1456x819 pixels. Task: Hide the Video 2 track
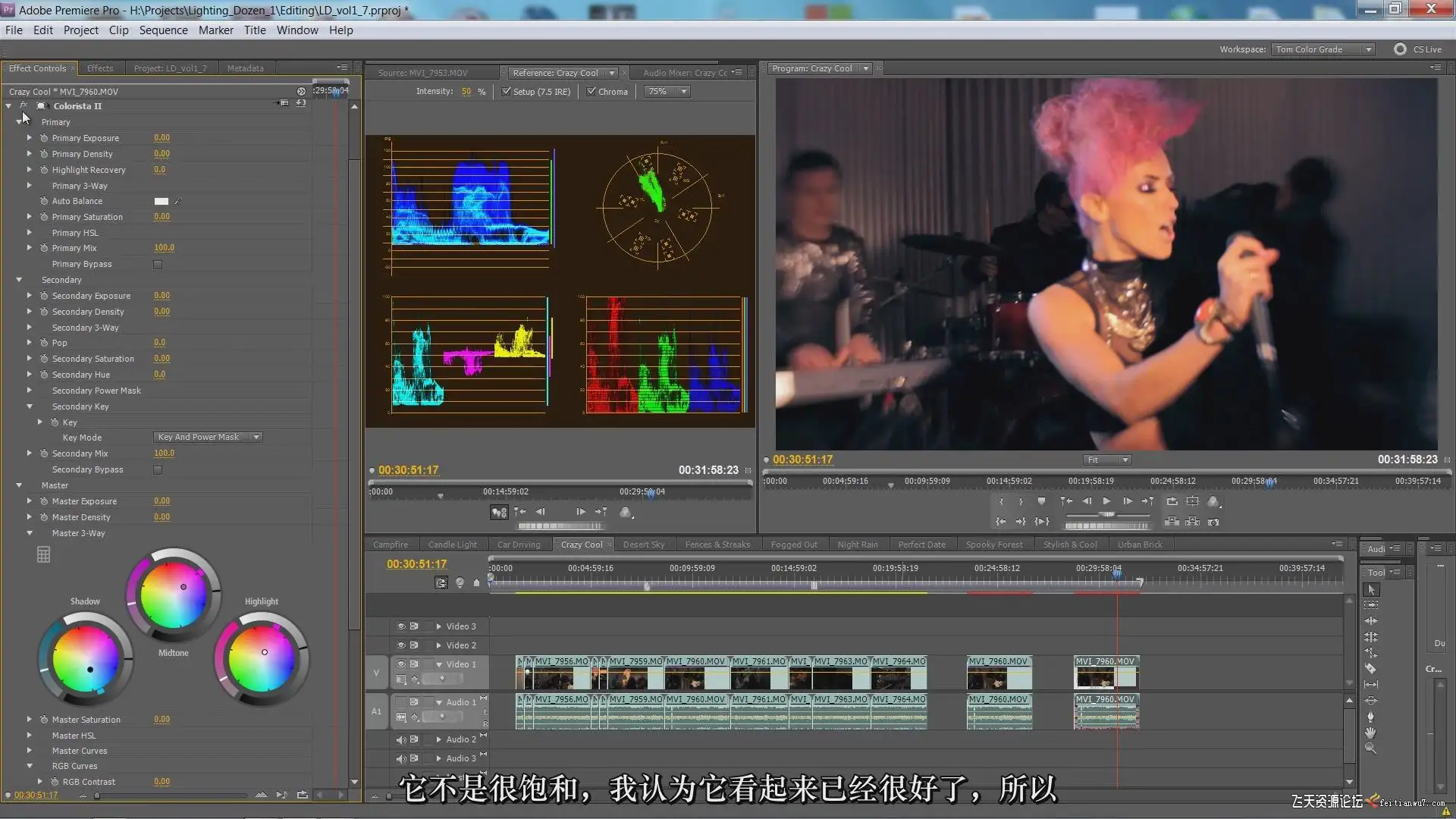coord(401,645)
